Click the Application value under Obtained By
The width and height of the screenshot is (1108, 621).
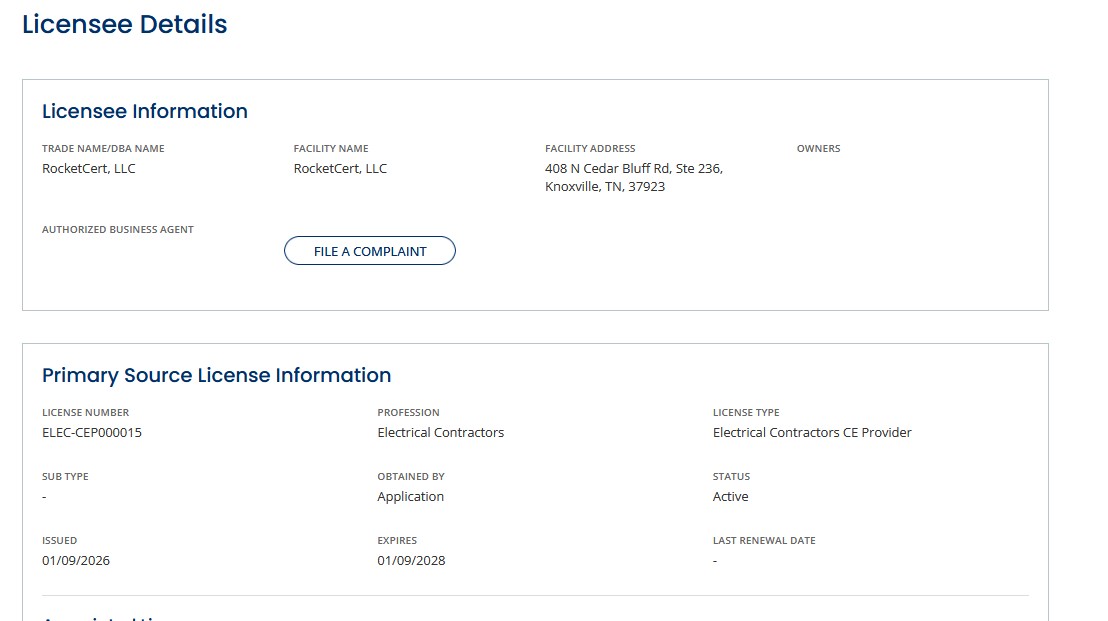point(410,497)
